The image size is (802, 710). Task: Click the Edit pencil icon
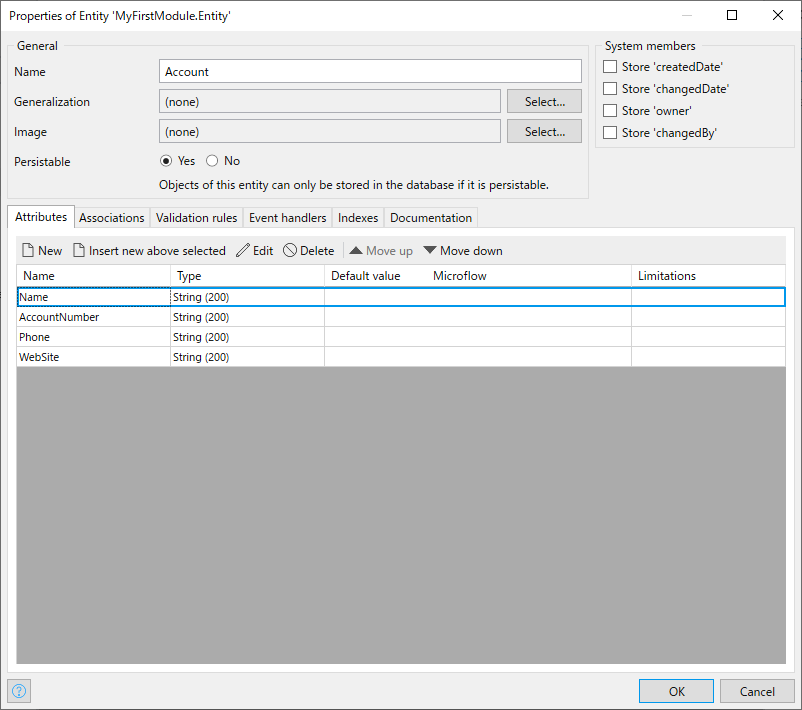coord(243,251)
